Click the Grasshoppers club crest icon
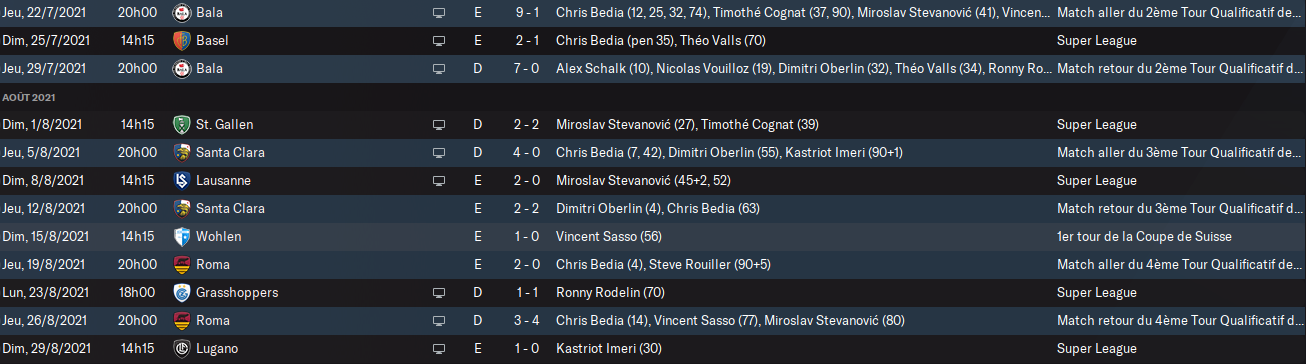Viewport: 1306px width, 364px height. click(x=181, y=293)
